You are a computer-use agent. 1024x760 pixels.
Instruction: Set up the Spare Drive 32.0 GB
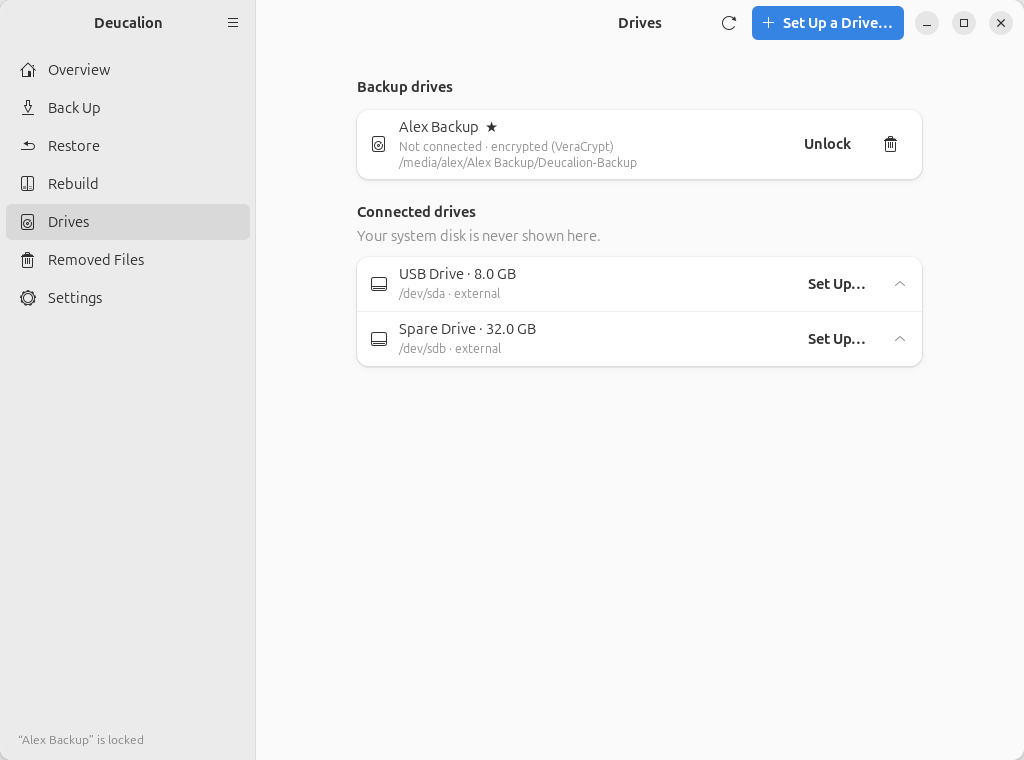(x=837, y=339)
